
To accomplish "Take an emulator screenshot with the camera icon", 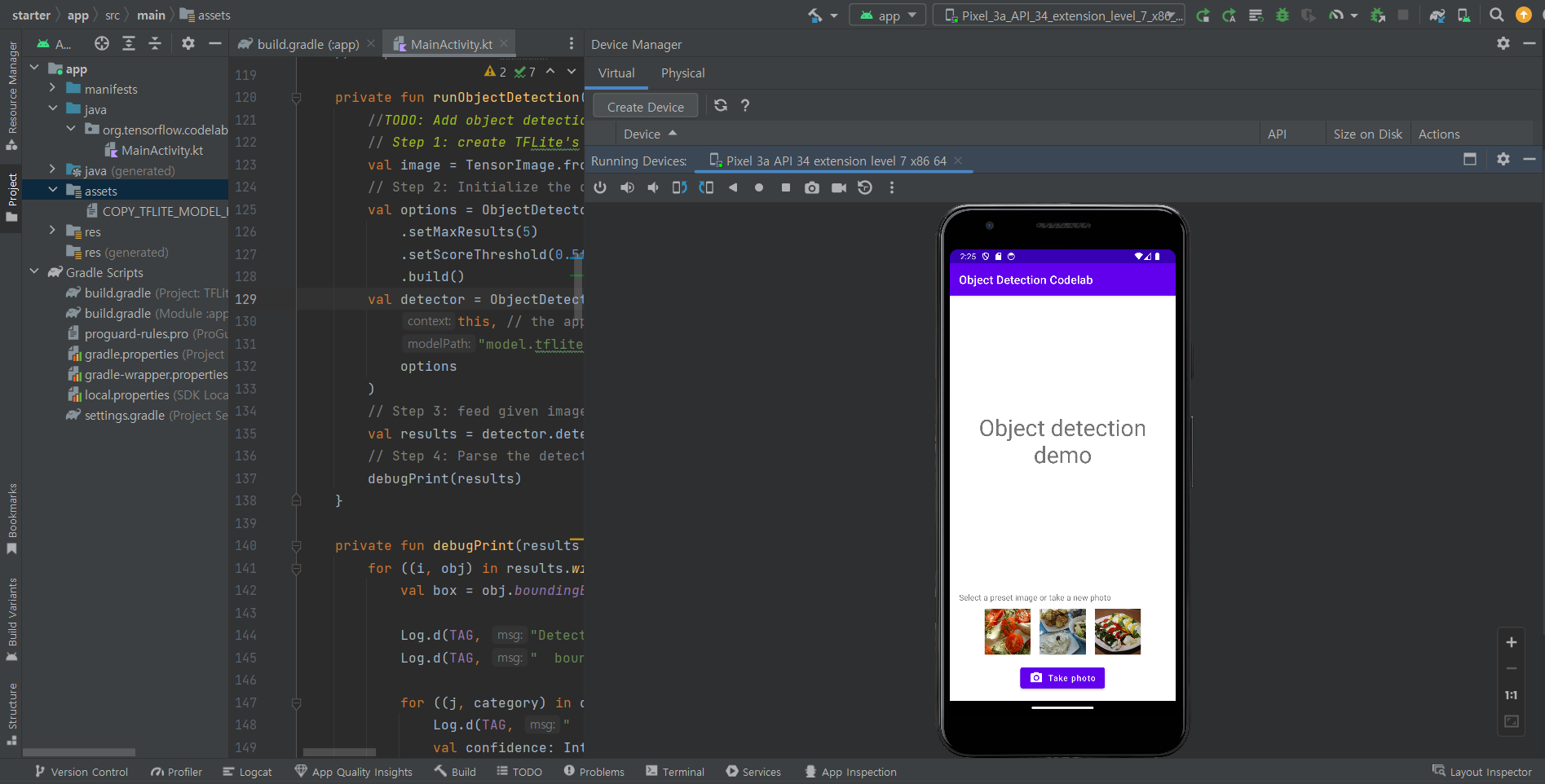I will coord(812,188).
